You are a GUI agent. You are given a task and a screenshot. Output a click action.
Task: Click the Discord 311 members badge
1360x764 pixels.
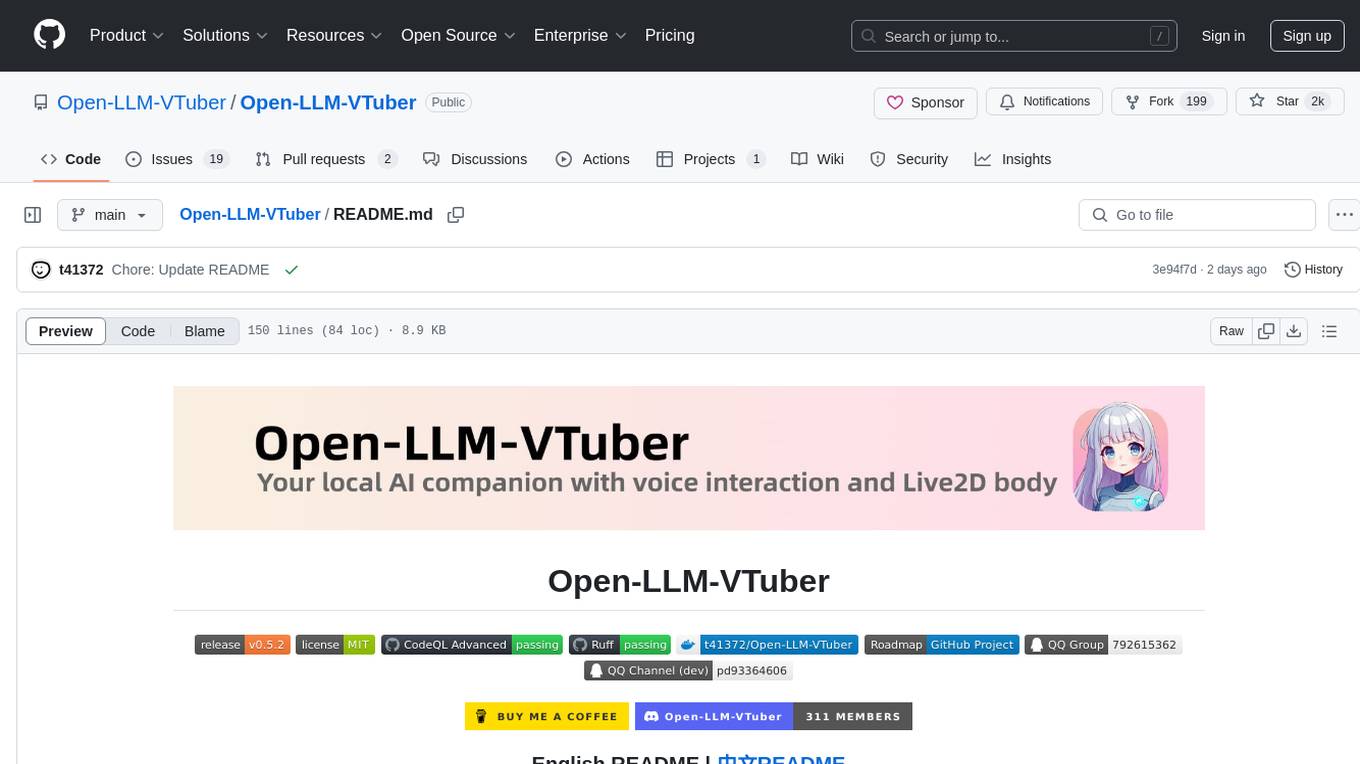pos(773,716)
